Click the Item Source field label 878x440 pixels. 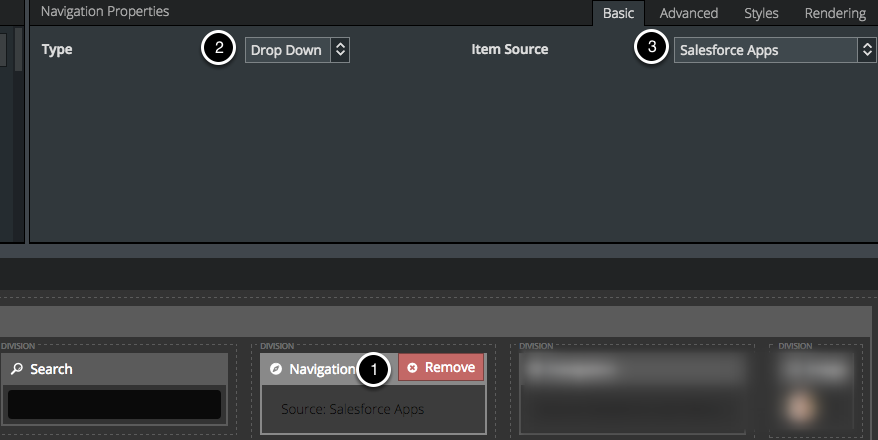click(x=509, y=49)
